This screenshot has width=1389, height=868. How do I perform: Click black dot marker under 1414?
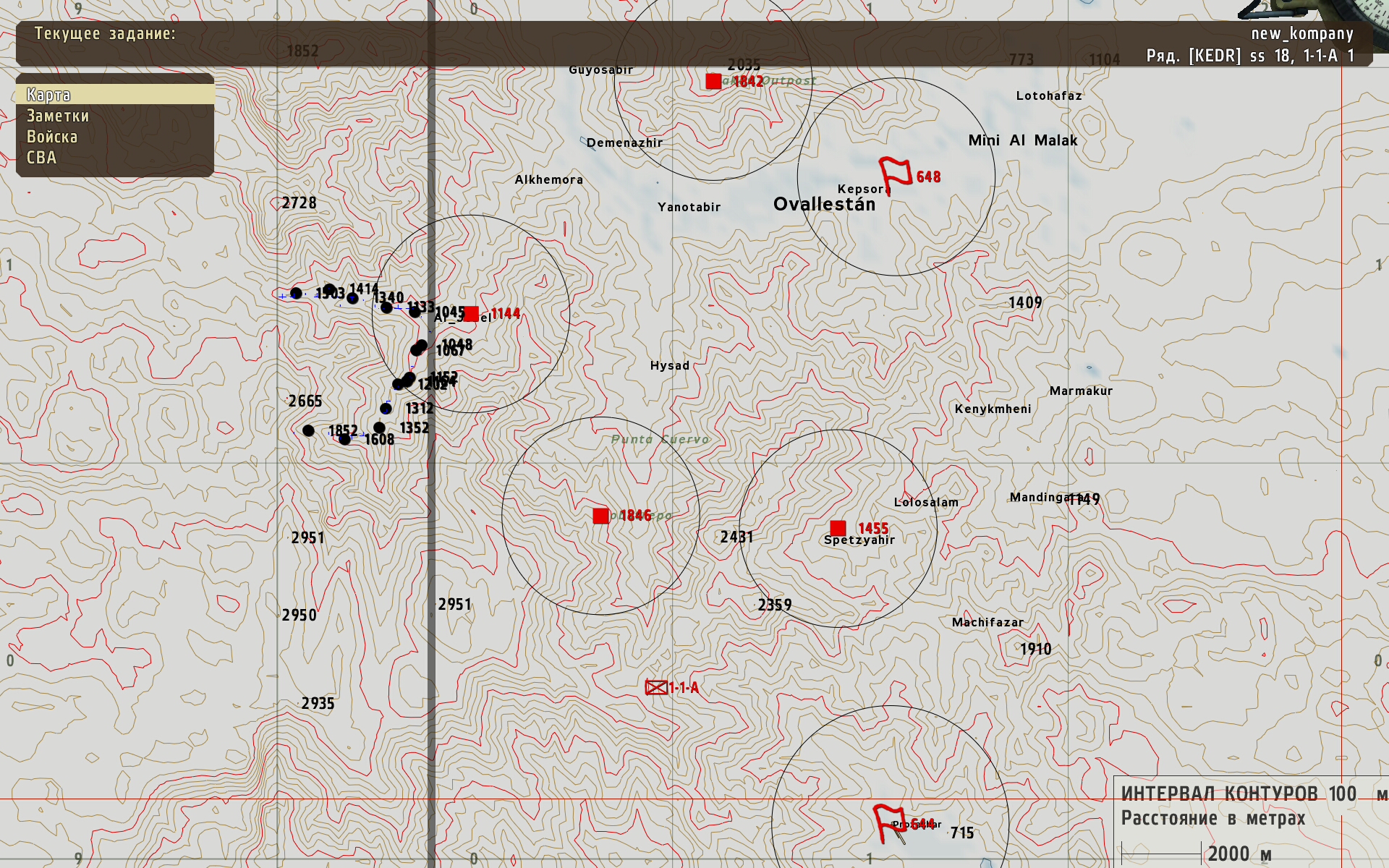point(352,298)
